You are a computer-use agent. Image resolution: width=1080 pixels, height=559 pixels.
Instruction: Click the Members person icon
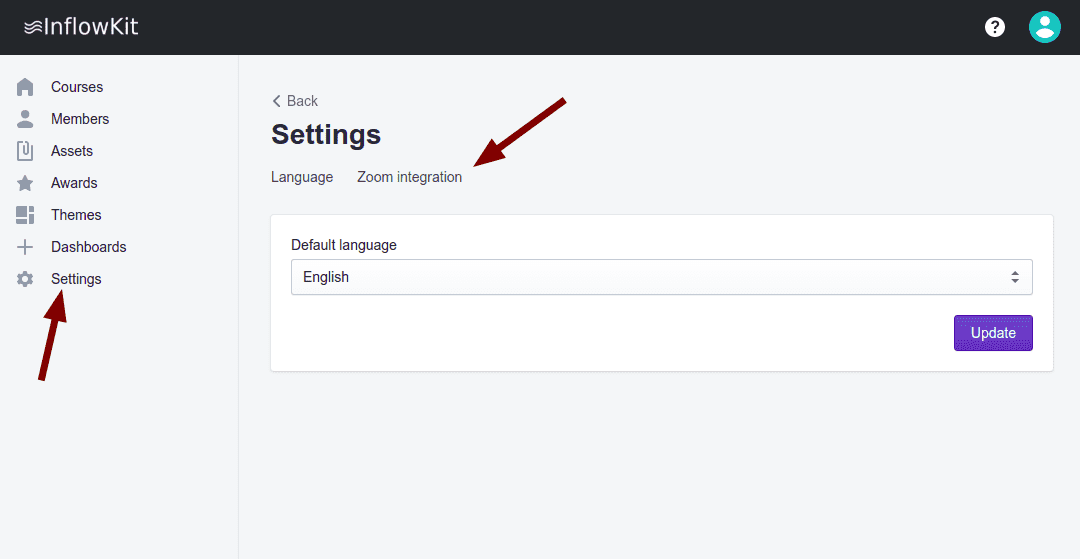click(26, 119)
